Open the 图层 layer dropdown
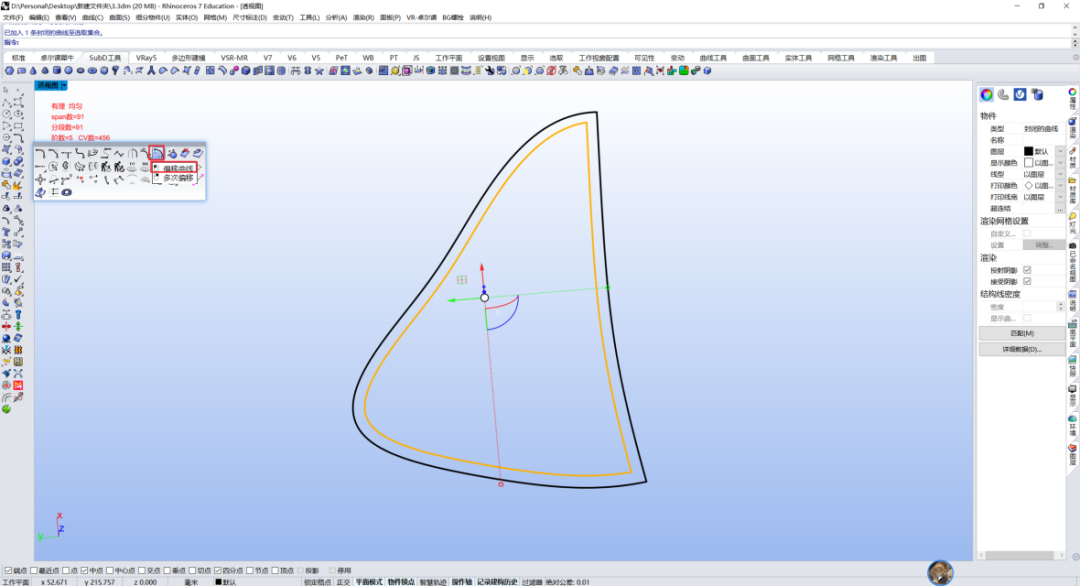The image size is (1080, 586). click(1060, 151)
